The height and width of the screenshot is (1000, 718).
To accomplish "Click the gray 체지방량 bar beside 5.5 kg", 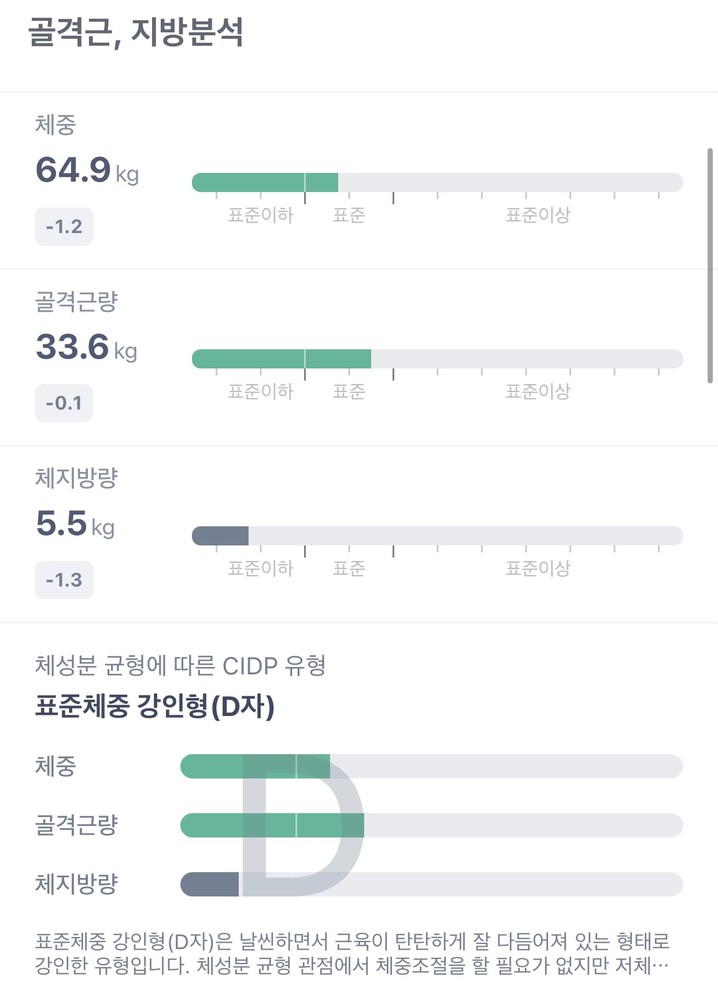I will tap(220, 536).
